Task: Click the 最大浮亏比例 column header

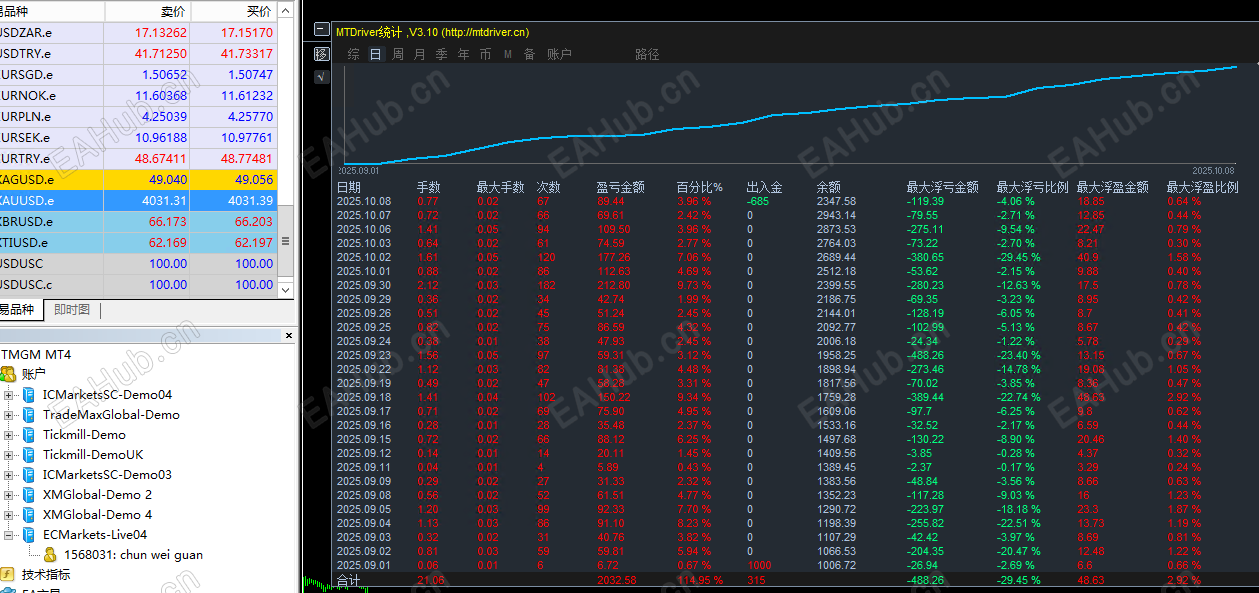Action: (x=1032, y=187)
